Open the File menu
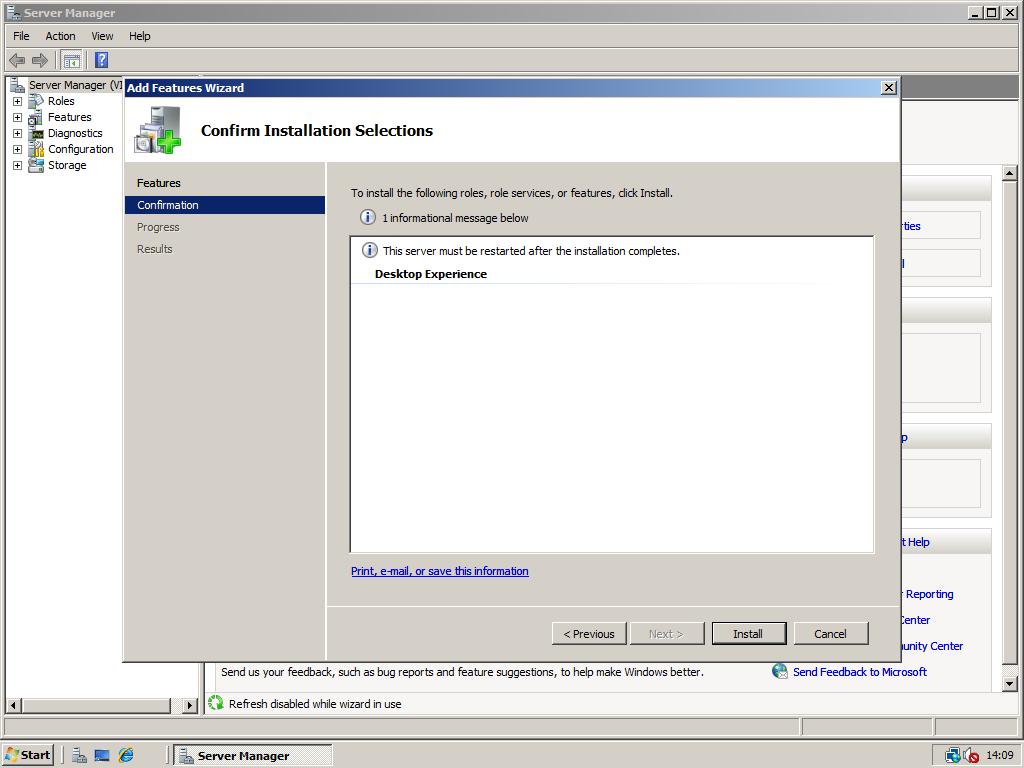 click(22, 36)
